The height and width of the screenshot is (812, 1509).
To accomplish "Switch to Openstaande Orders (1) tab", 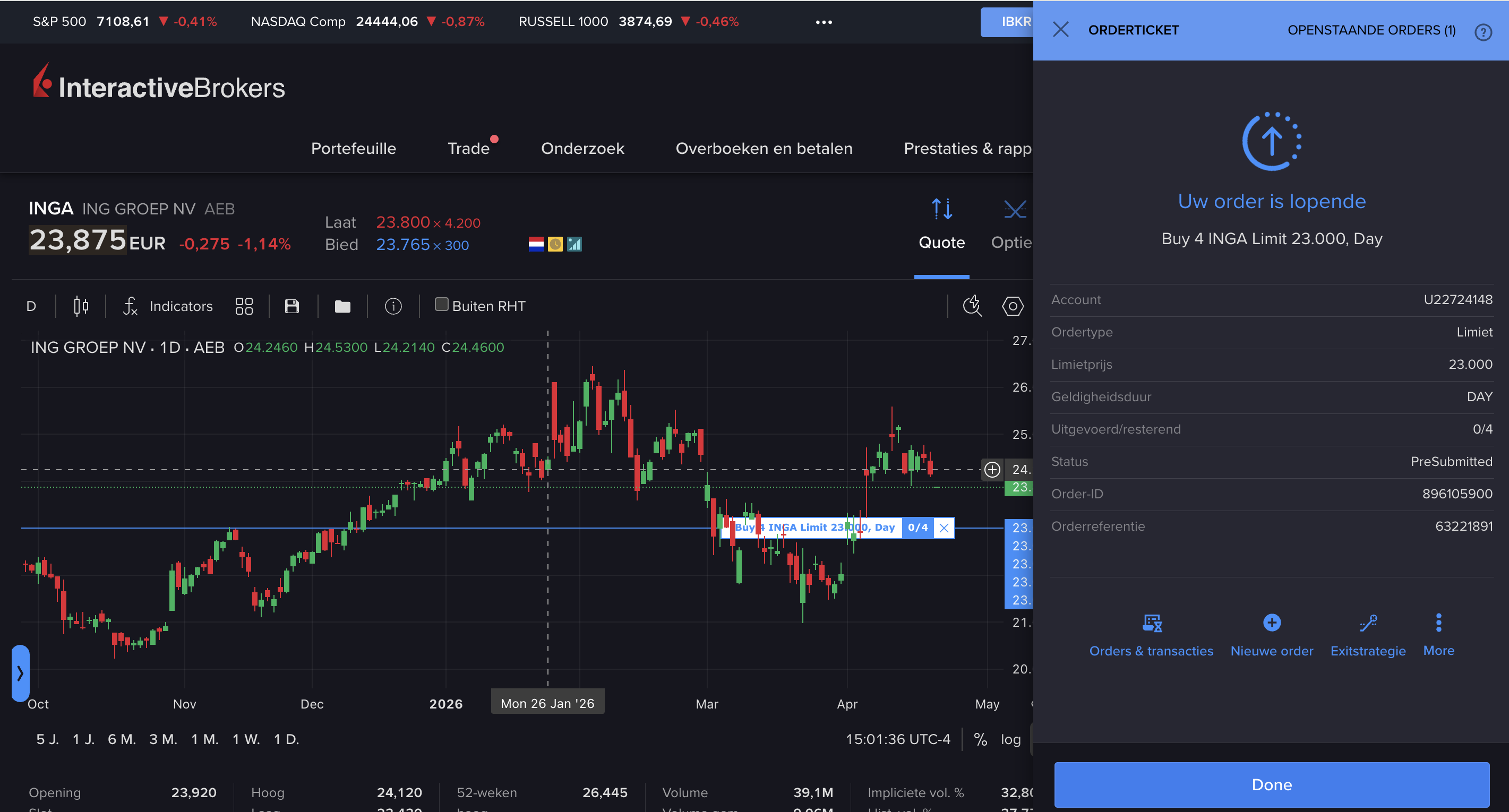I will 1371,30.
